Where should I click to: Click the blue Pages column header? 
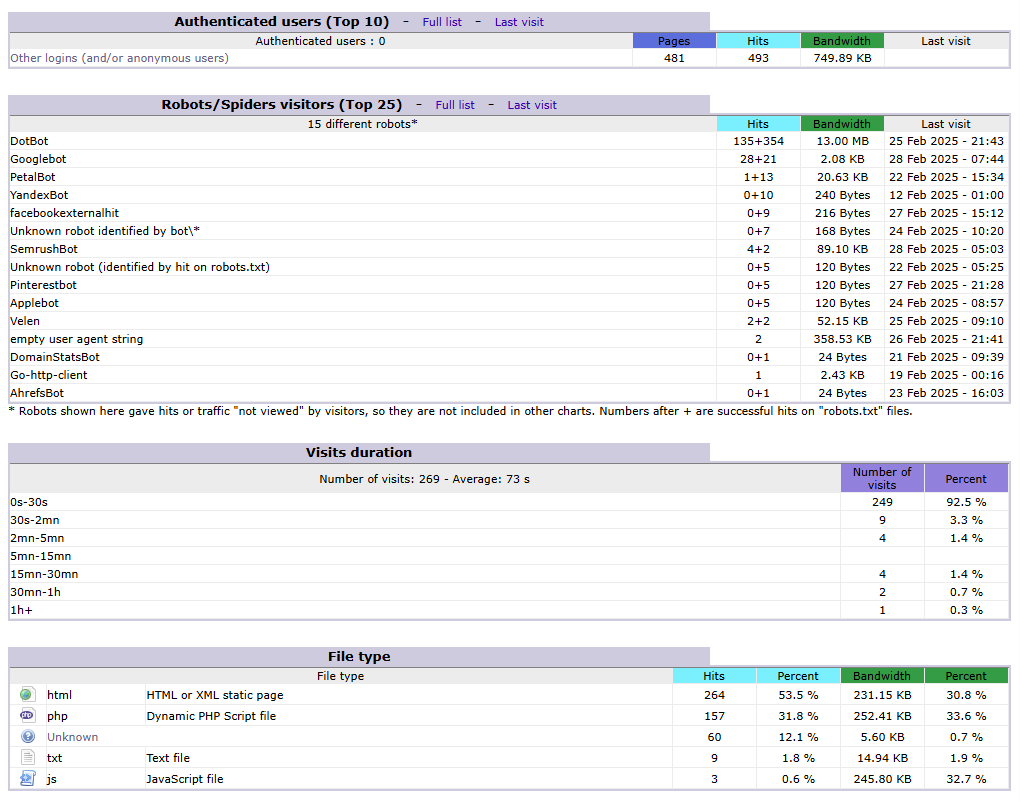[674, 41]
